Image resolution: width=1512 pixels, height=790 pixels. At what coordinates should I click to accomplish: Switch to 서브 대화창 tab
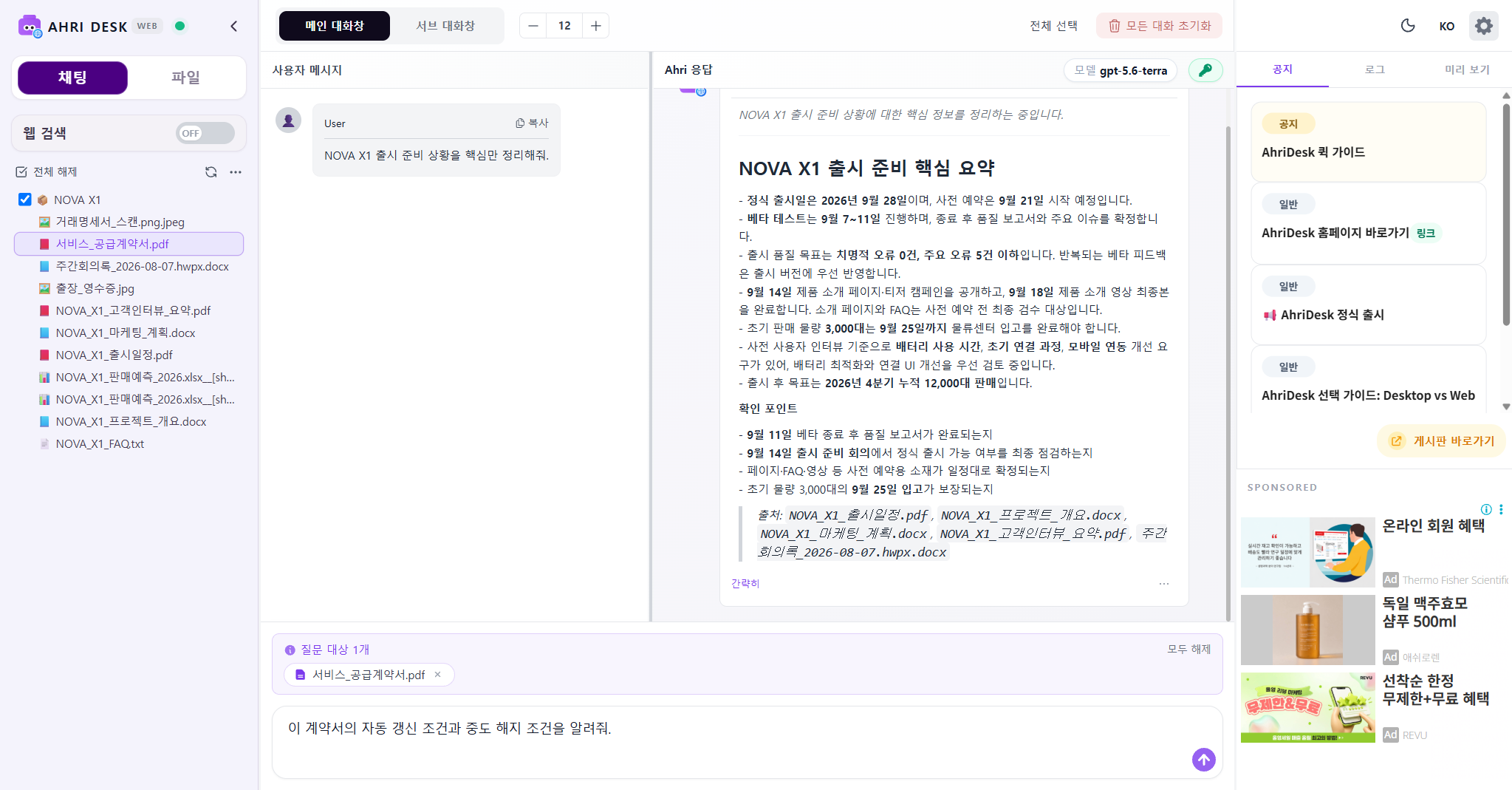[x=445, y=26]
